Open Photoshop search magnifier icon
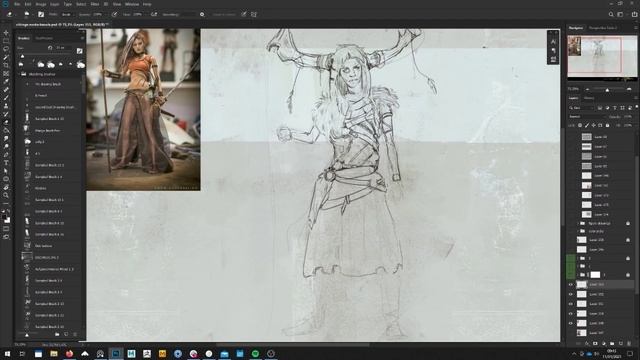The width and height of the screenshot is (640, 360). pyautogui.click(x=611, y=14)
